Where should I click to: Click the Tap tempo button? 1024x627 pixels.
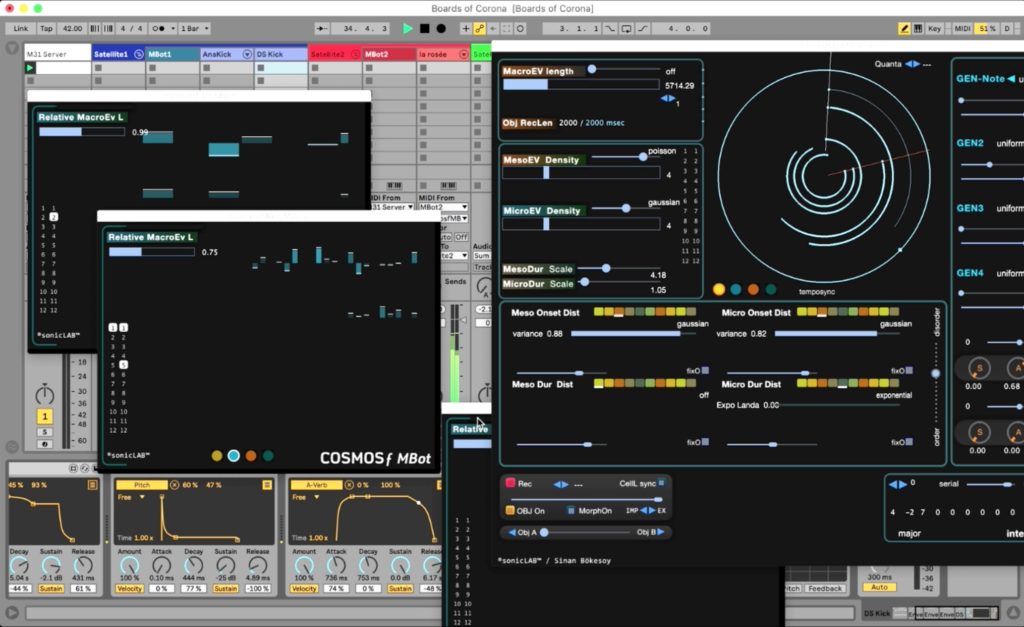45,29
